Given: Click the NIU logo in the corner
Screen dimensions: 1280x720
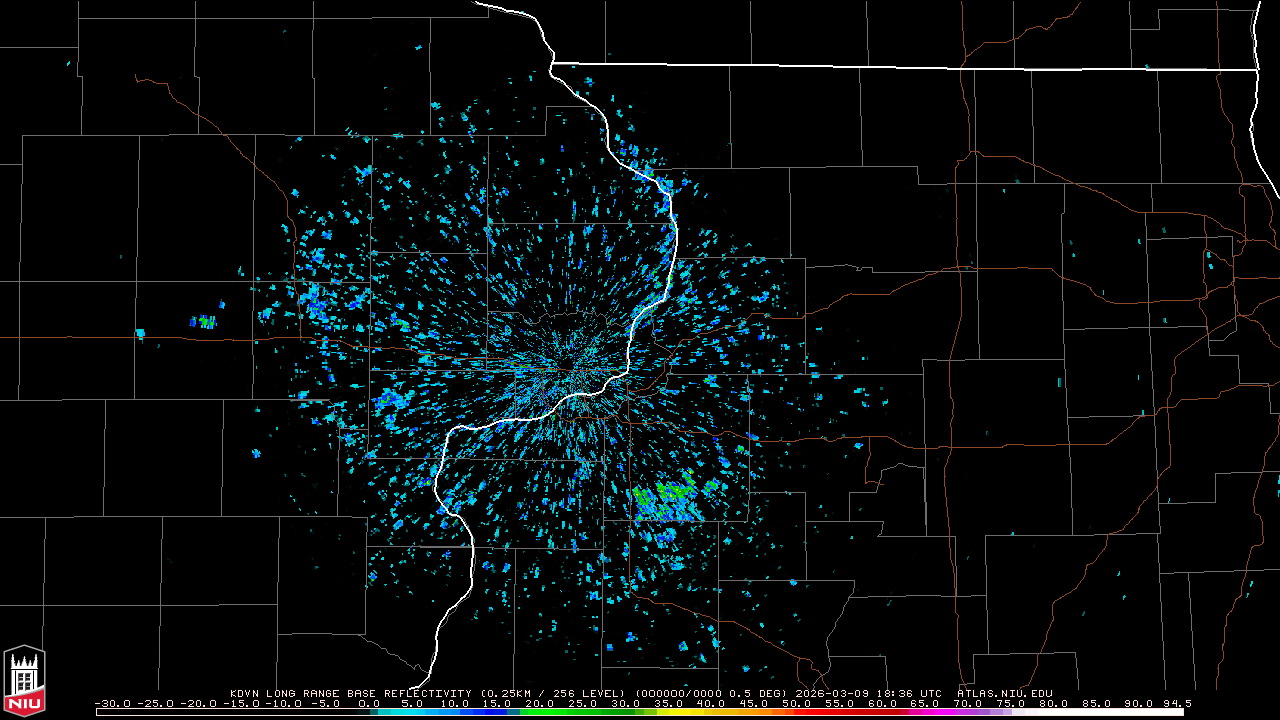Looking at the screenshot, I should click(24, 682).
